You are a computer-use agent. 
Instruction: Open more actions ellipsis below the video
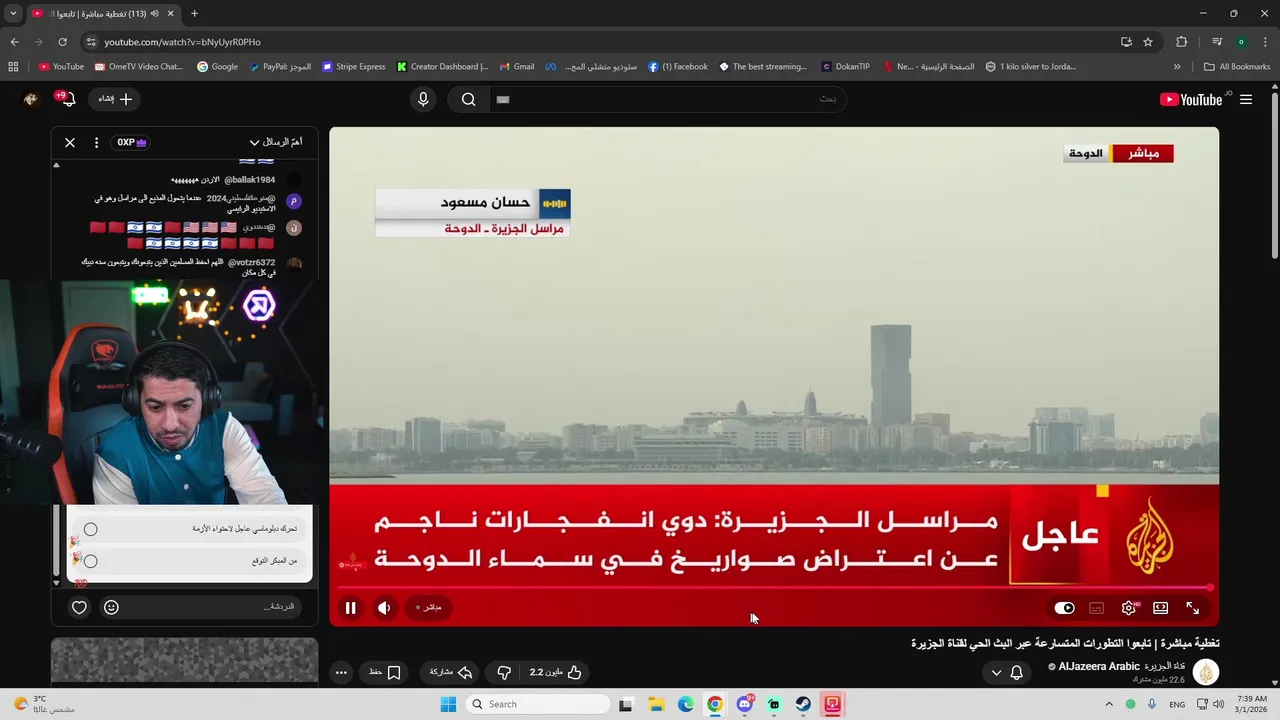click(x=341, y=672)
